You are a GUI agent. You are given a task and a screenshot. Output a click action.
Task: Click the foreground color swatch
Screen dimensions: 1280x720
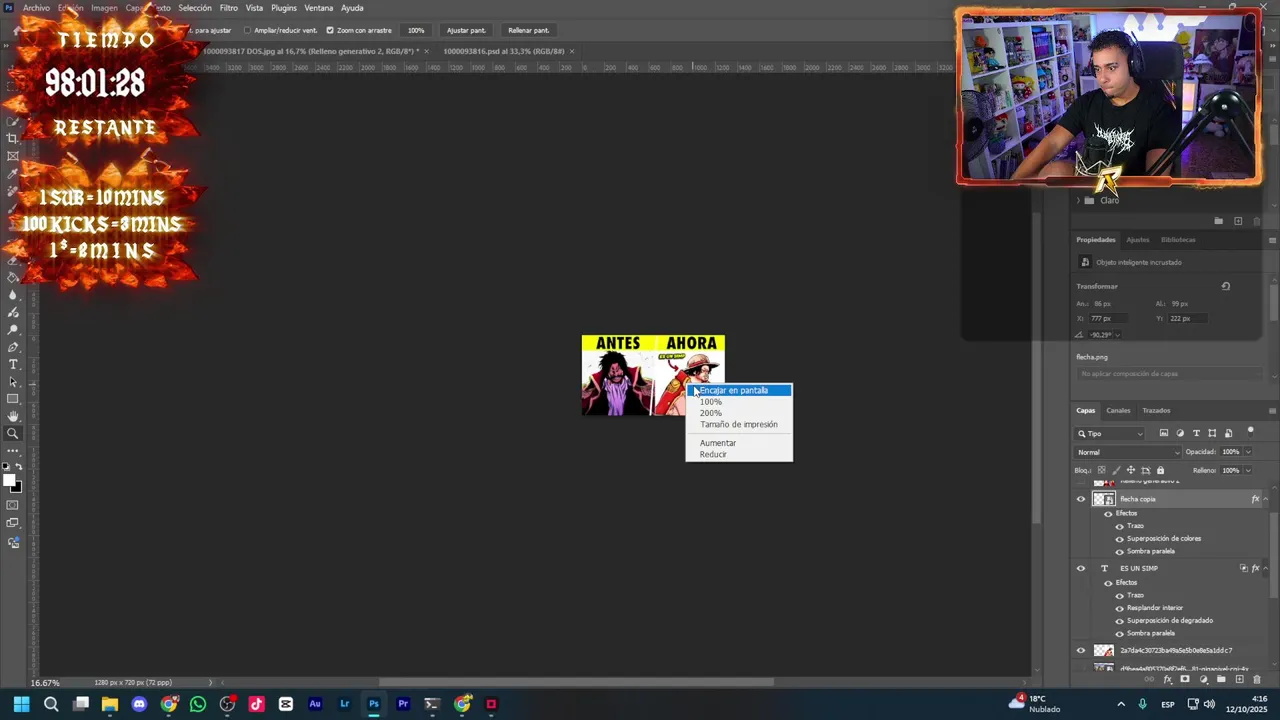point(9,480)
